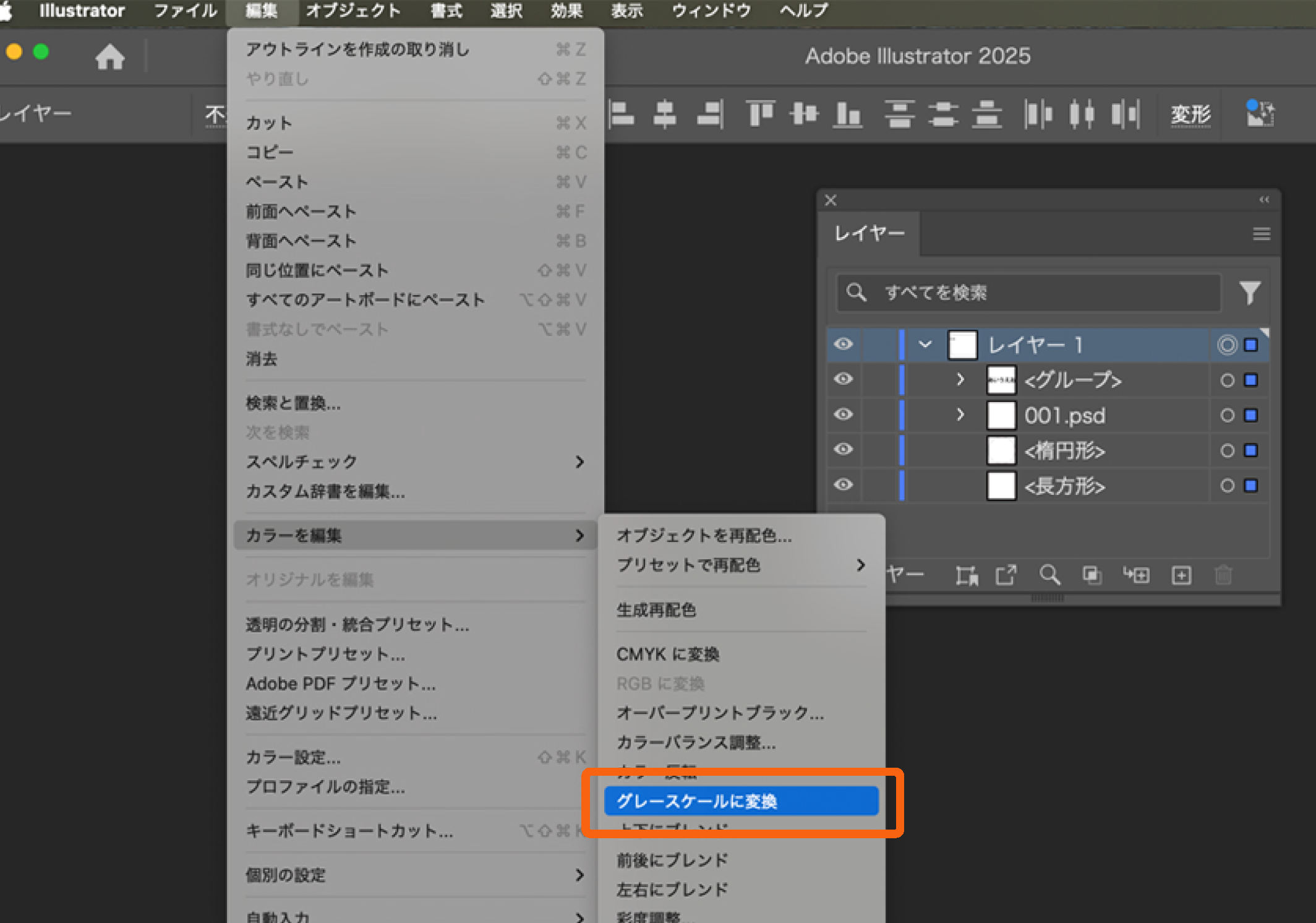Click the 変形 link in control bar

pos(1190,114)
